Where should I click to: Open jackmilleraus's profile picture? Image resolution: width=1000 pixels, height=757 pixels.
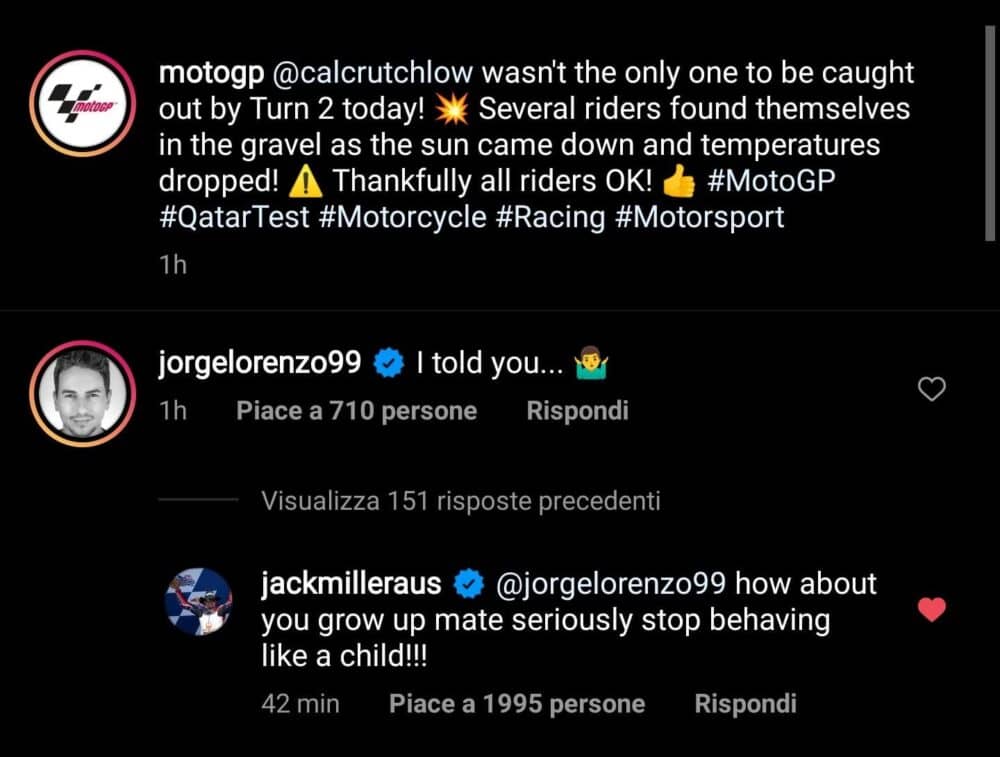(x=197, y=601)
